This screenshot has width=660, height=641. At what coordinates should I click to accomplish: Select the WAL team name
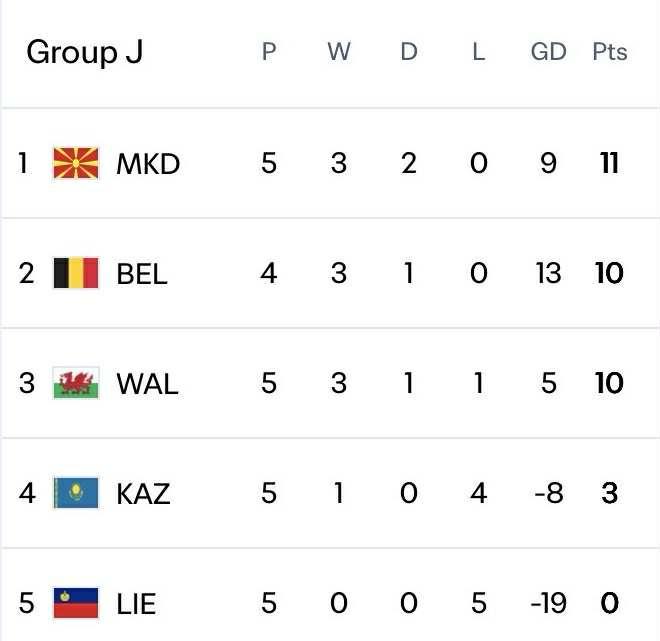147,383
